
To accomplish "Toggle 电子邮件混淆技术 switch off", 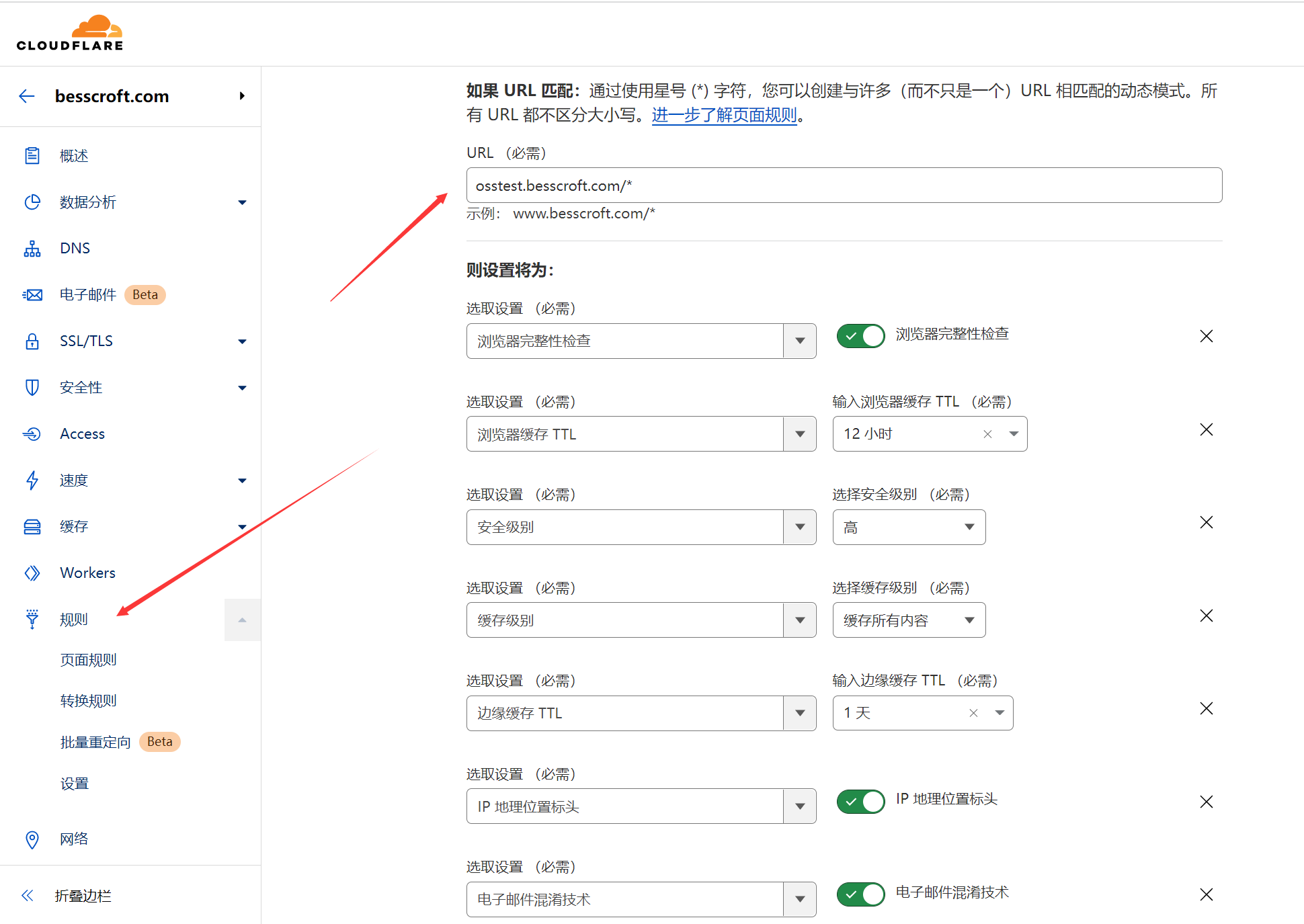I will pyautogui.click(x=860, y=894).
